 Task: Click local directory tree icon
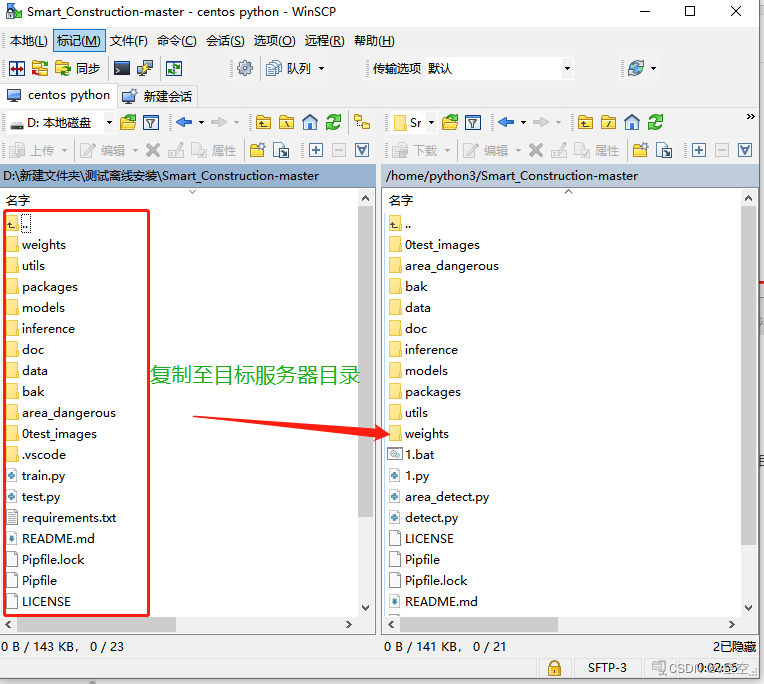[362, 122]
